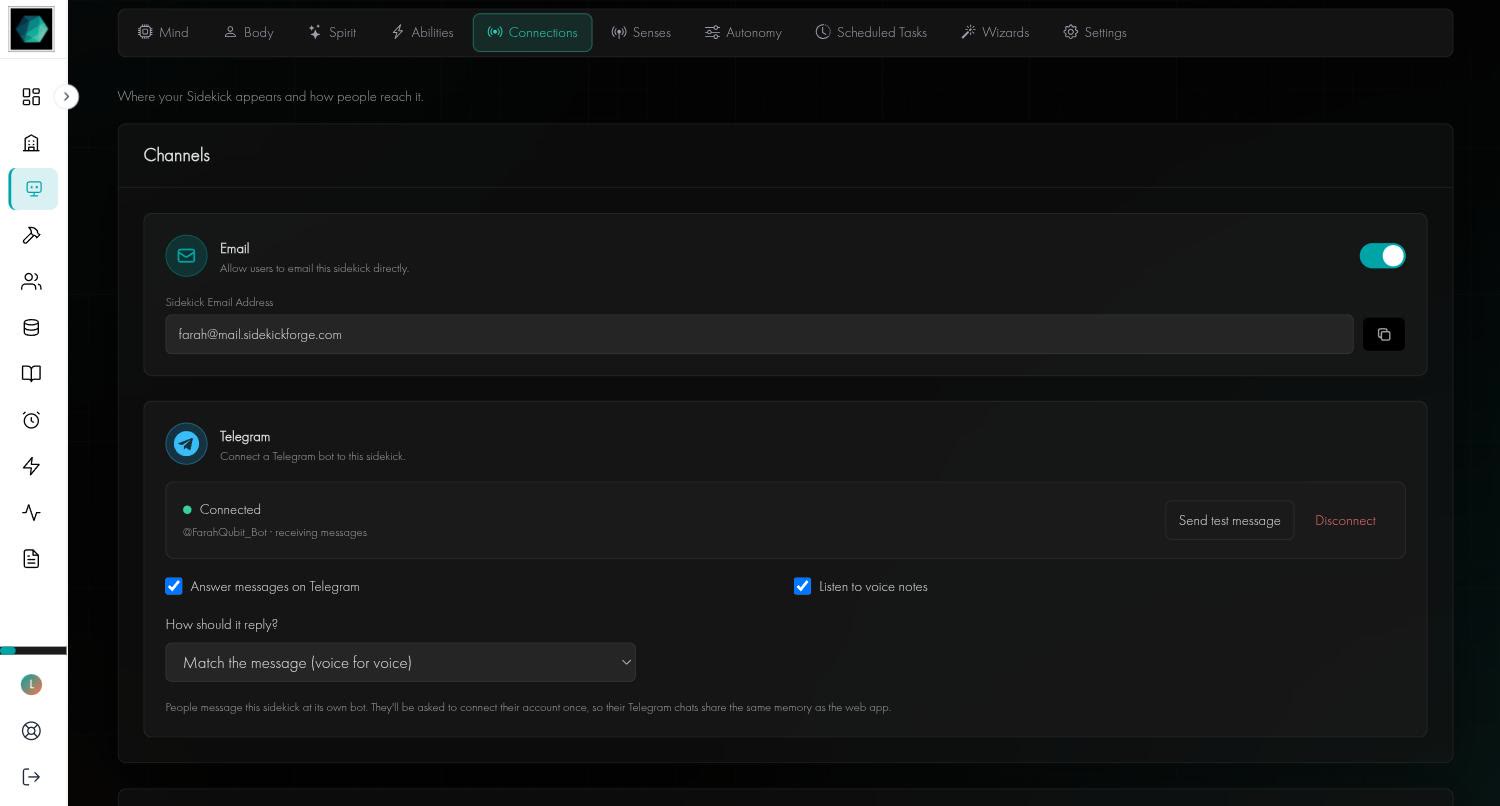Viewport: 1500px width, 806px height.
Task: Open the lifebuoy help icon in sidebar
Action: click(x=31, y=731)
